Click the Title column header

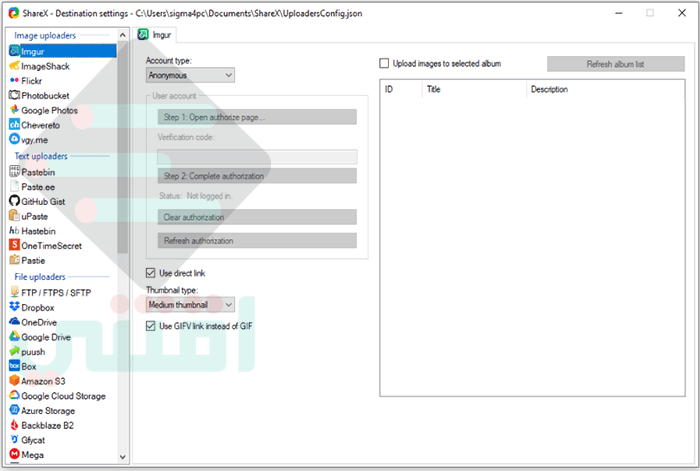pos(474,89)
